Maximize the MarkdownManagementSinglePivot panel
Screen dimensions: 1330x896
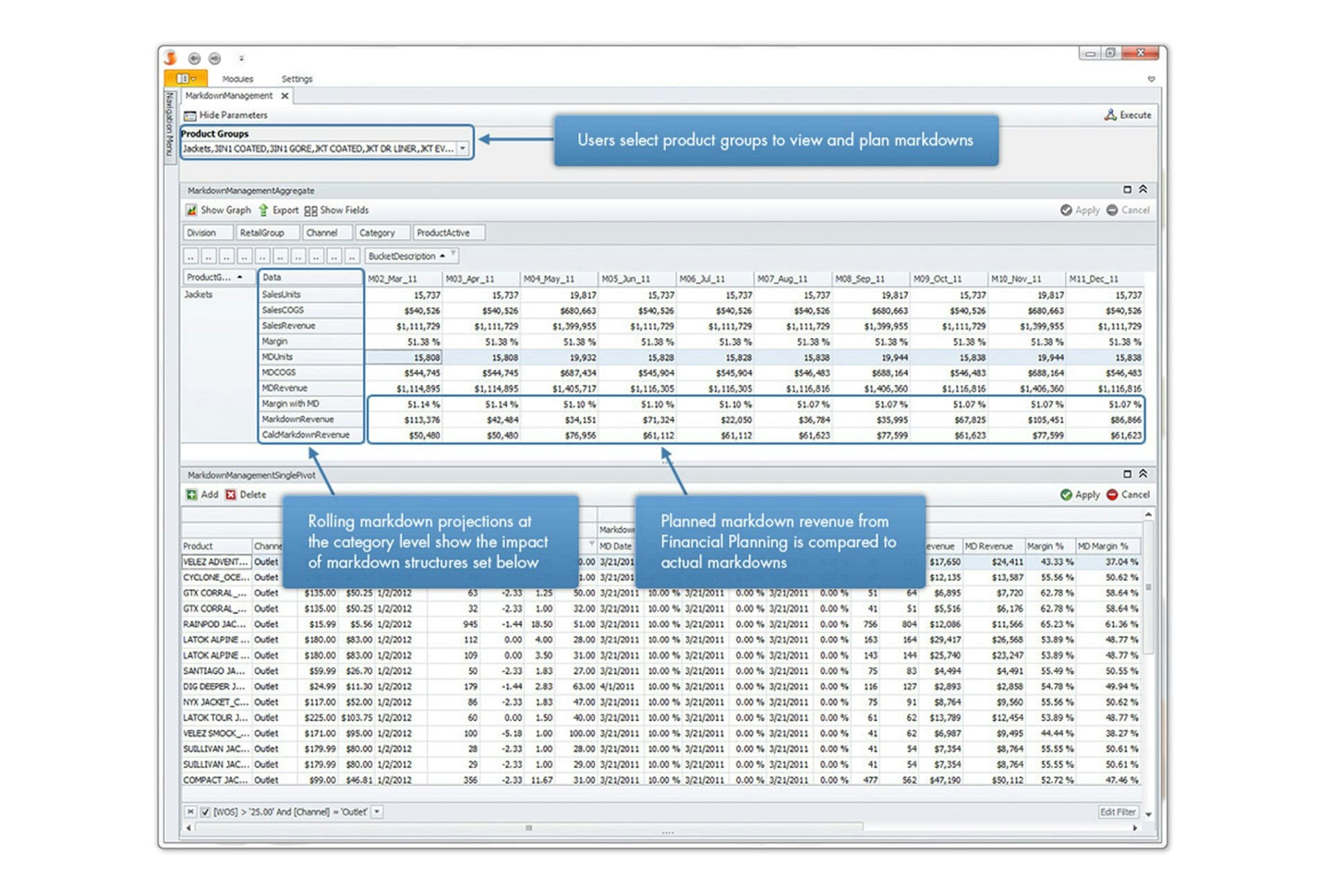pyautogui.click(x=1127, y=474)
